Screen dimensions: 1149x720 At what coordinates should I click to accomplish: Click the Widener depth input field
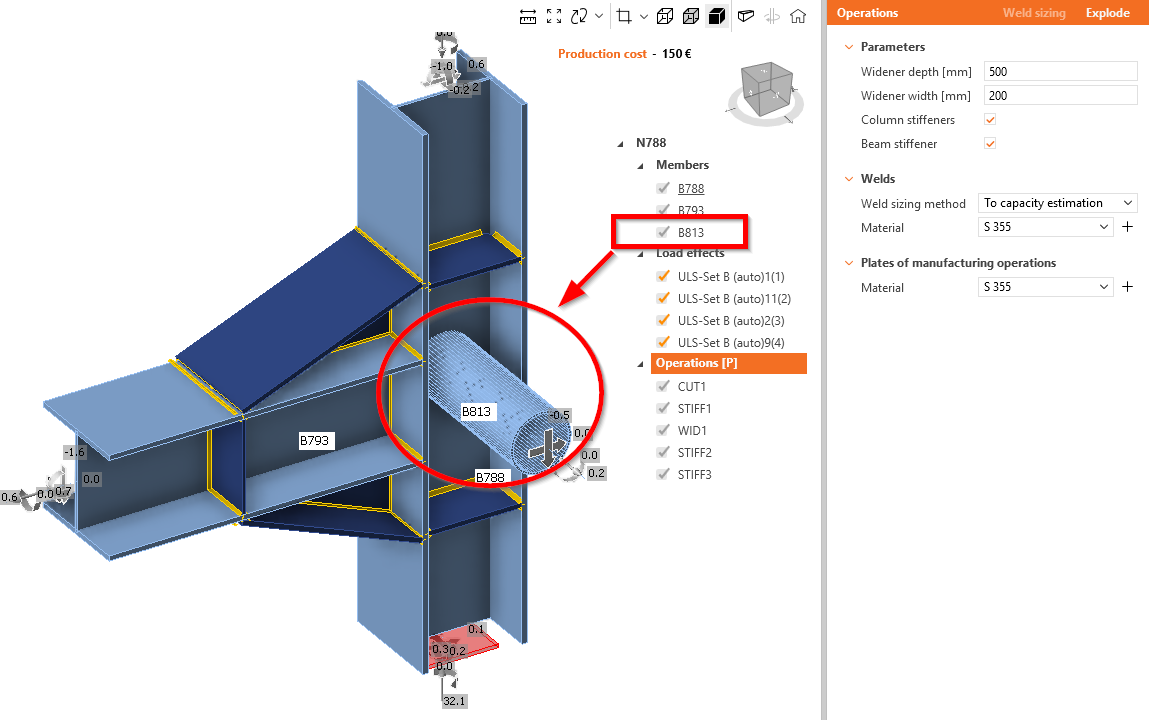click(1060, 72)
